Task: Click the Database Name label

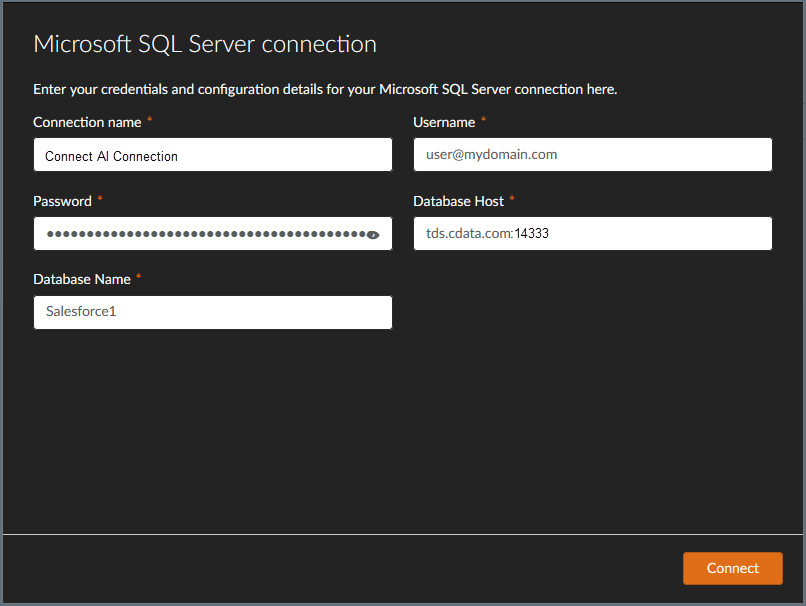Action: click(x=82, y=279)
